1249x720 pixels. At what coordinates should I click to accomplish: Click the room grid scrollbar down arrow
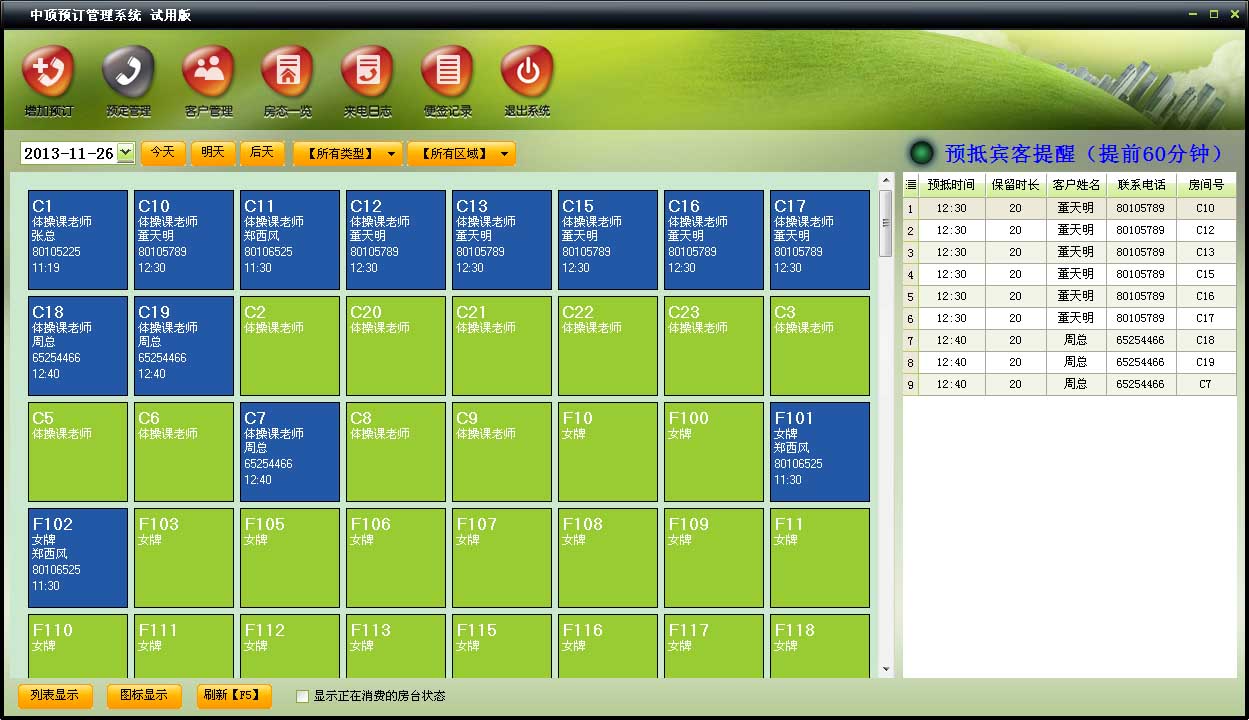coord(885,669)
